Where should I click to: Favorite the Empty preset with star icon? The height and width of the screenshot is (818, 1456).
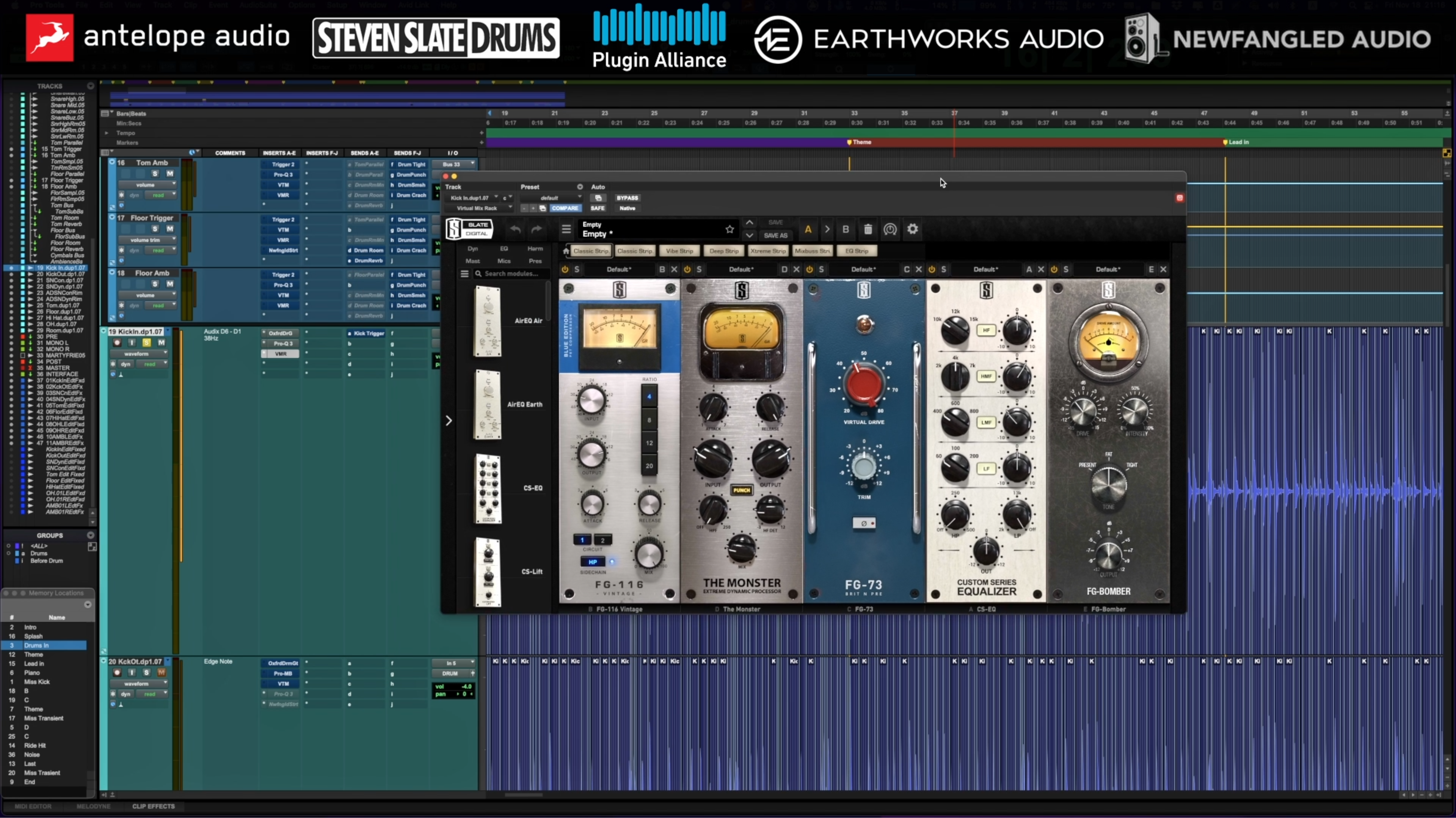coord(729,229)
